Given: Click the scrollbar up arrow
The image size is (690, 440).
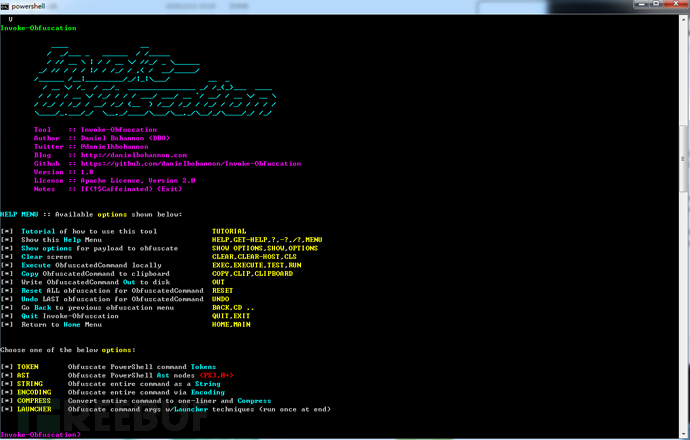Looking at the screenshot, I should [683, 19].
